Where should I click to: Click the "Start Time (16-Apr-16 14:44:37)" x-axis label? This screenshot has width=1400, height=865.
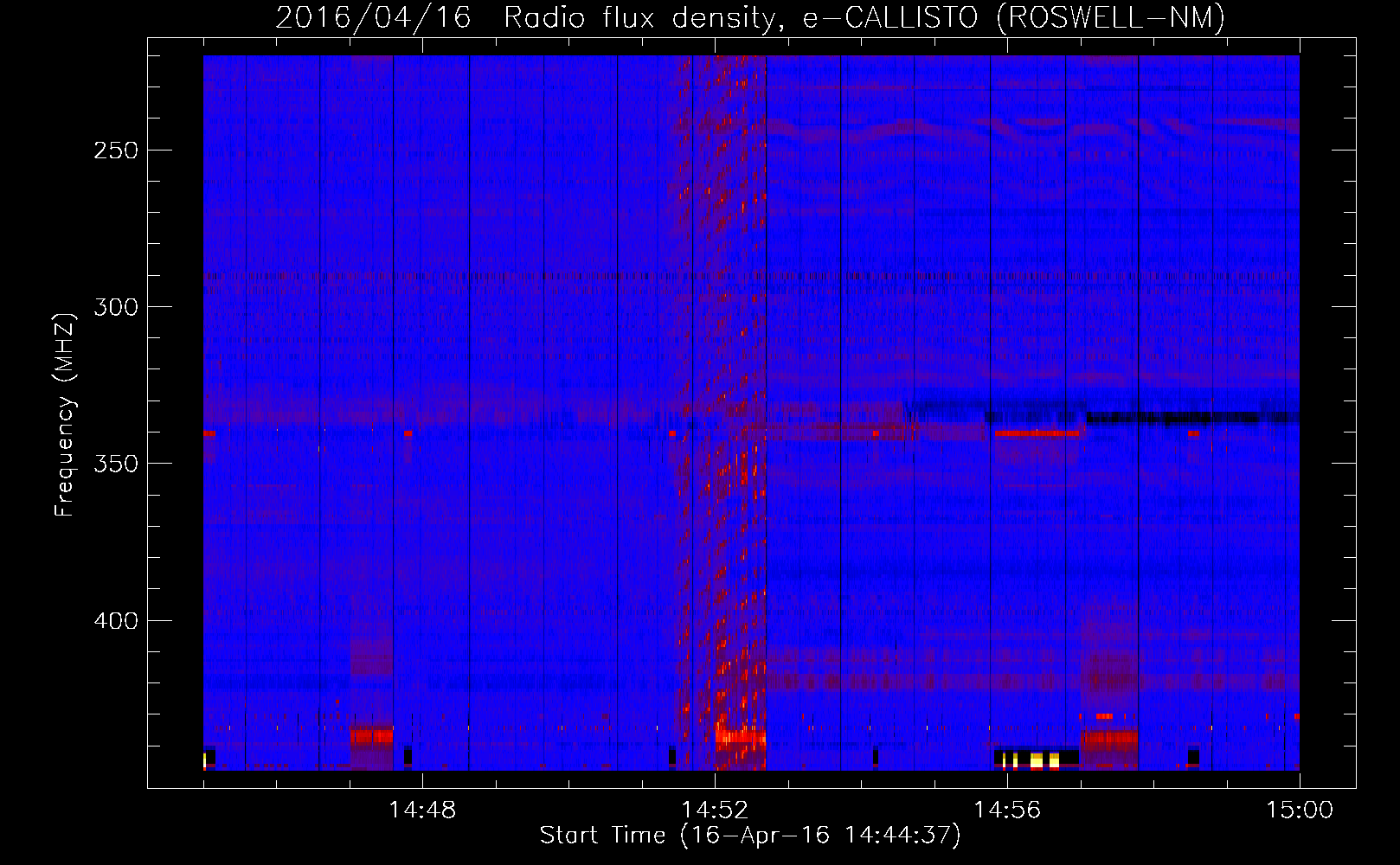(750, 836)
